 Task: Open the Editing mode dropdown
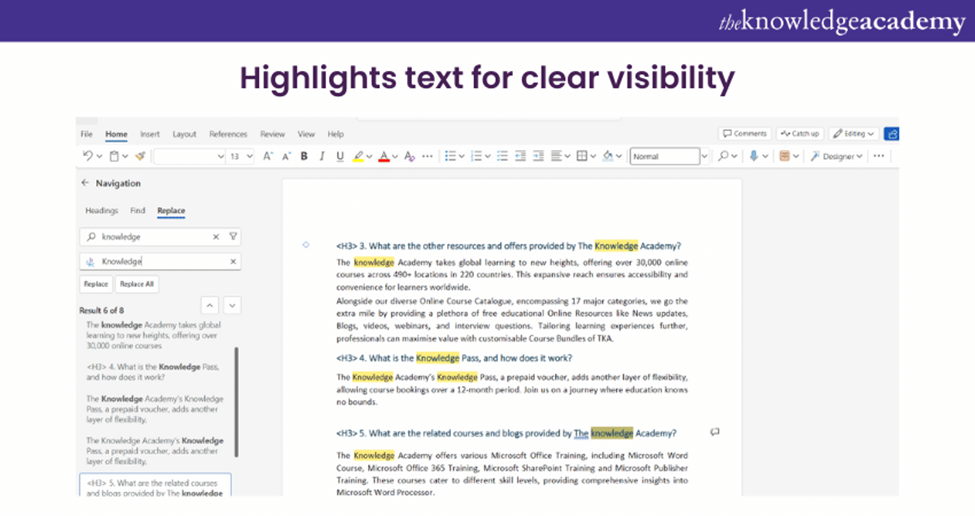click(853, 133)
